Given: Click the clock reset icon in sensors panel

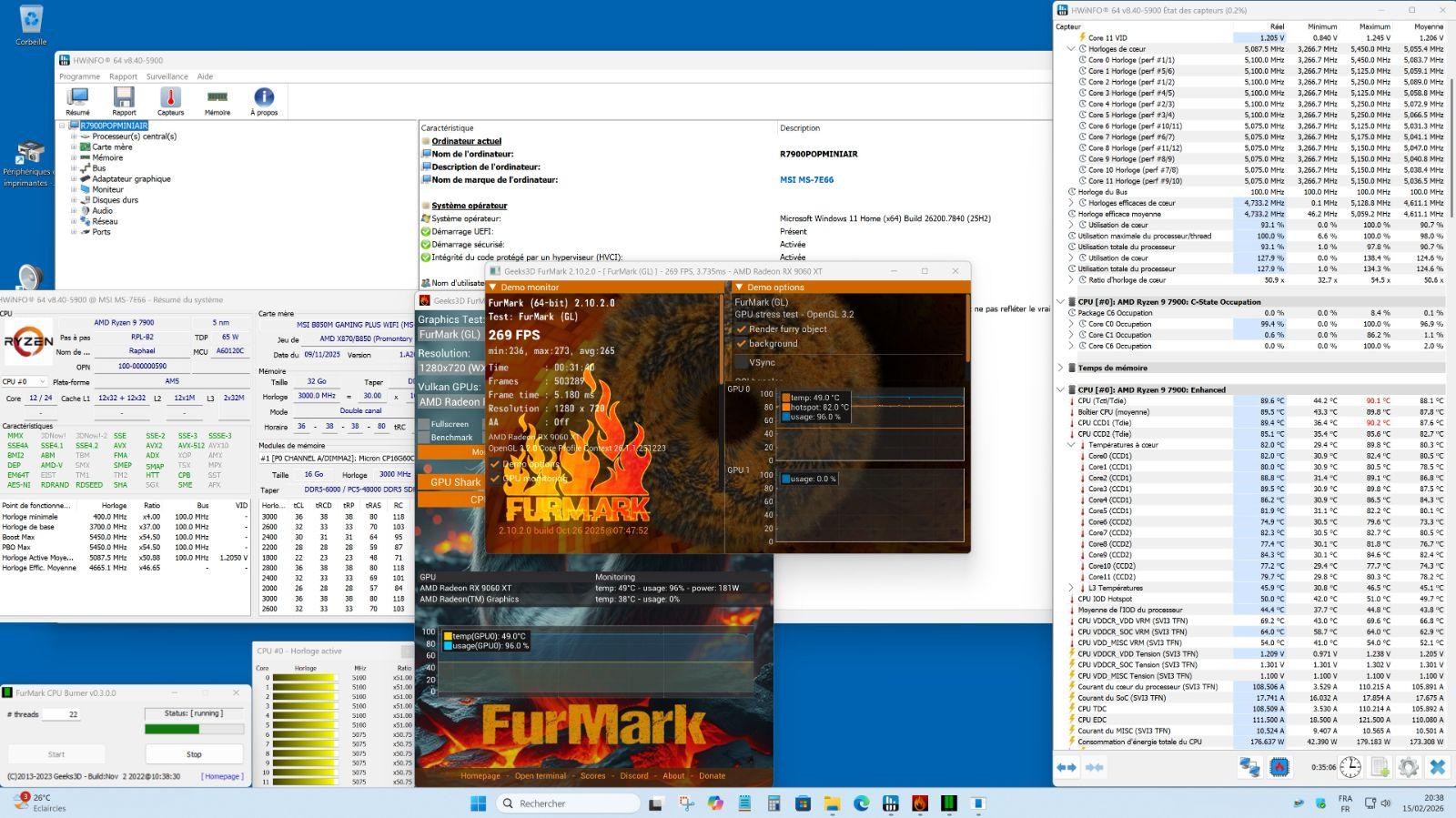Looking at the screenshot, I should (x=1350, y=768).
